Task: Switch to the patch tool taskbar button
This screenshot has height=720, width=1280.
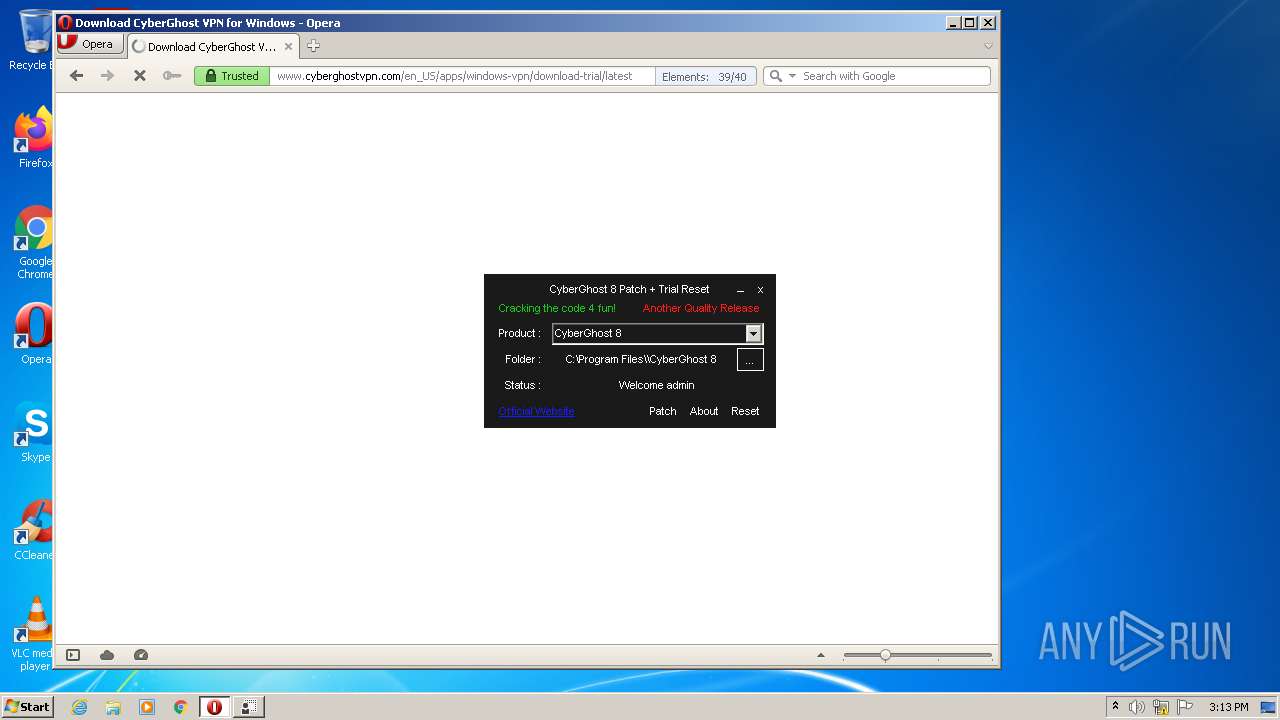Action: pos(249,707)
